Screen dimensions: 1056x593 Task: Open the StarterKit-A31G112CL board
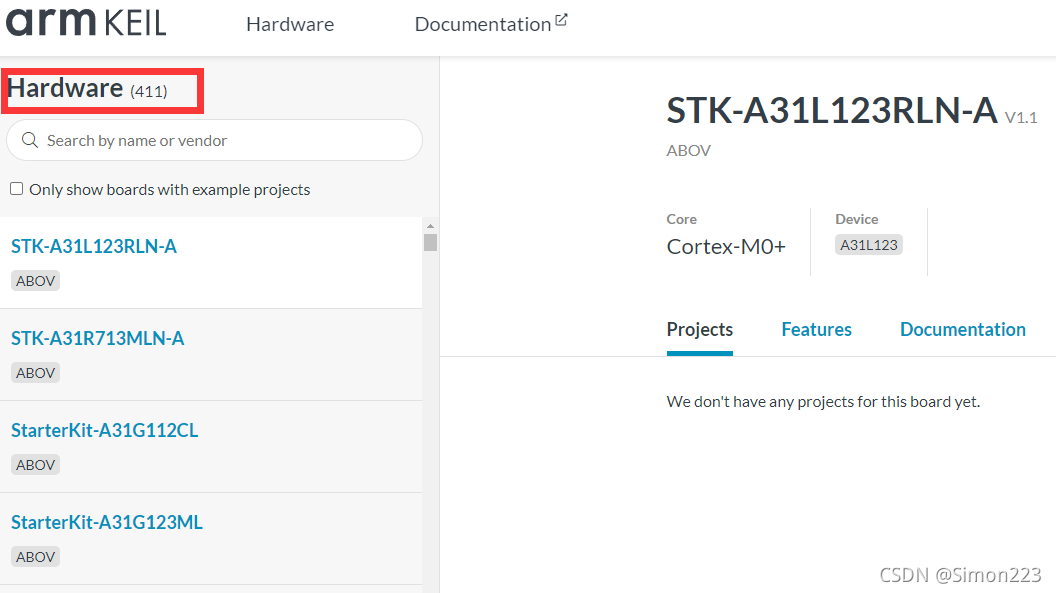coord(104,431)
